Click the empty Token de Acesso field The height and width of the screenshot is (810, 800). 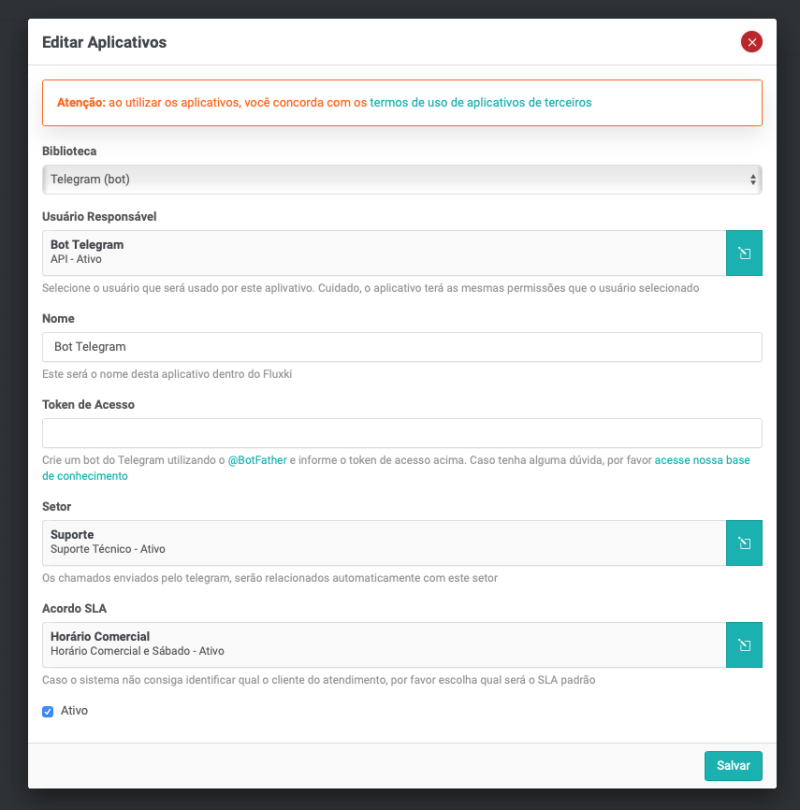(401, 433)
